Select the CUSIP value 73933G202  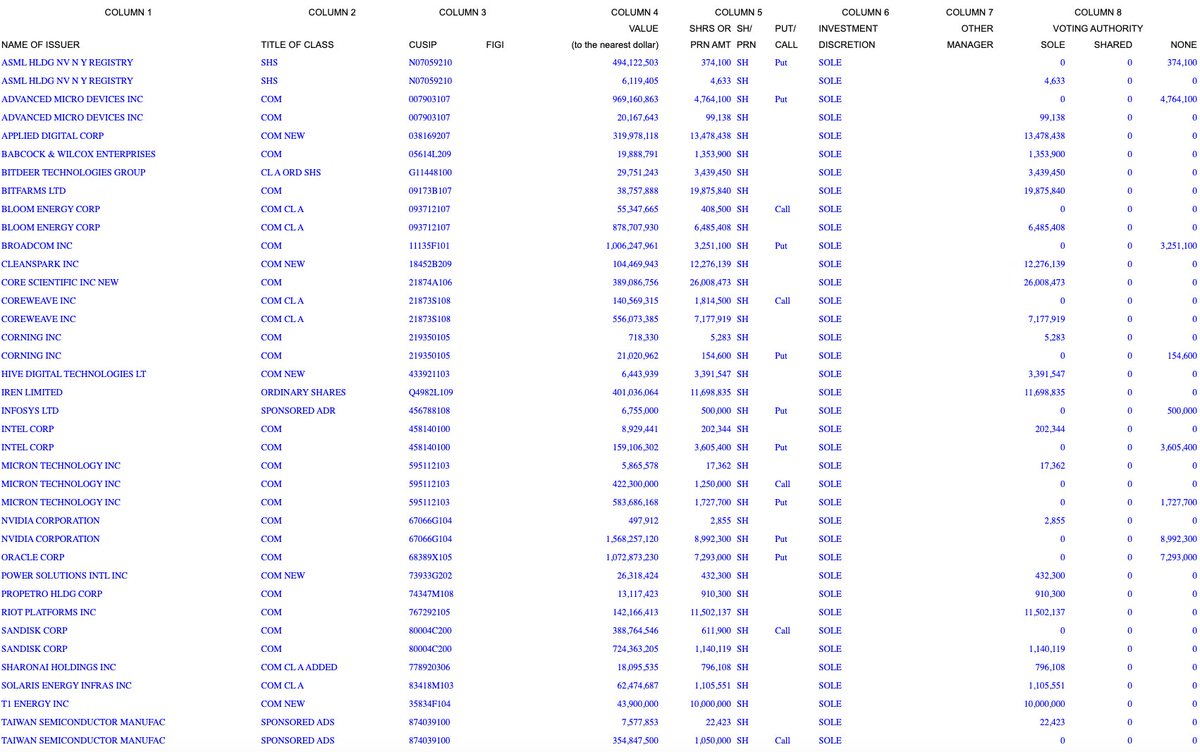[x=430, y=575]
